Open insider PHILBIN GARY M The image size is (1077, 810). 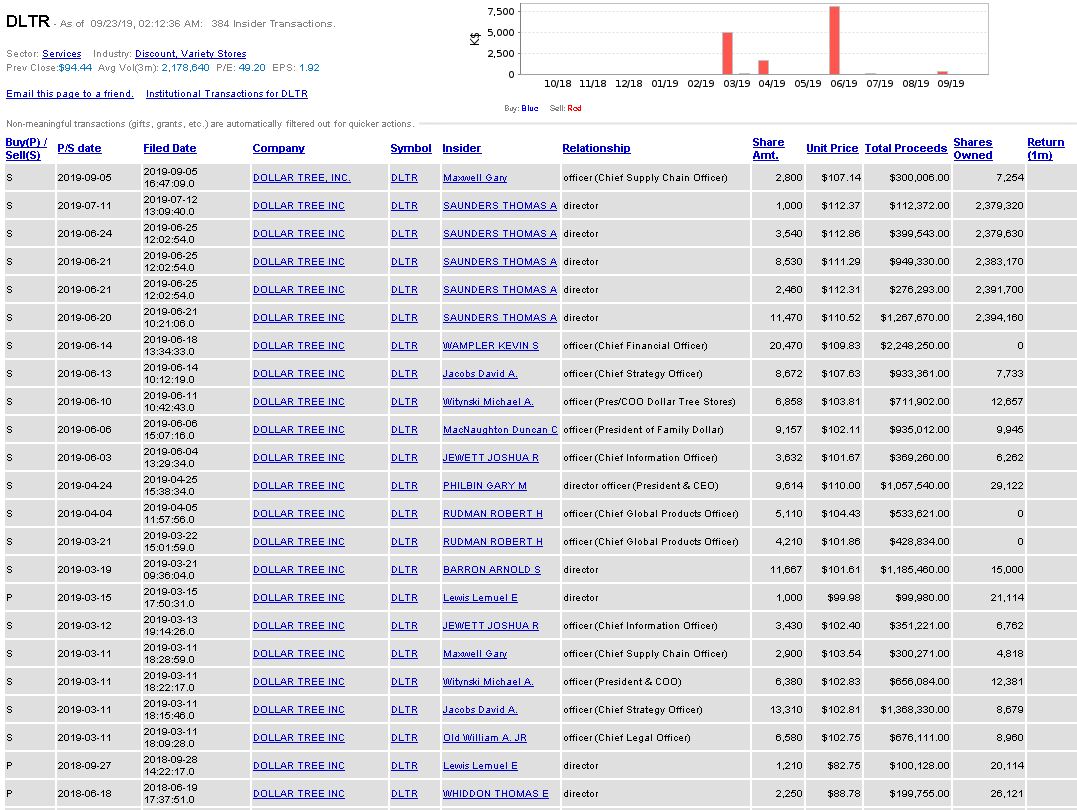(x=484, y=486)
